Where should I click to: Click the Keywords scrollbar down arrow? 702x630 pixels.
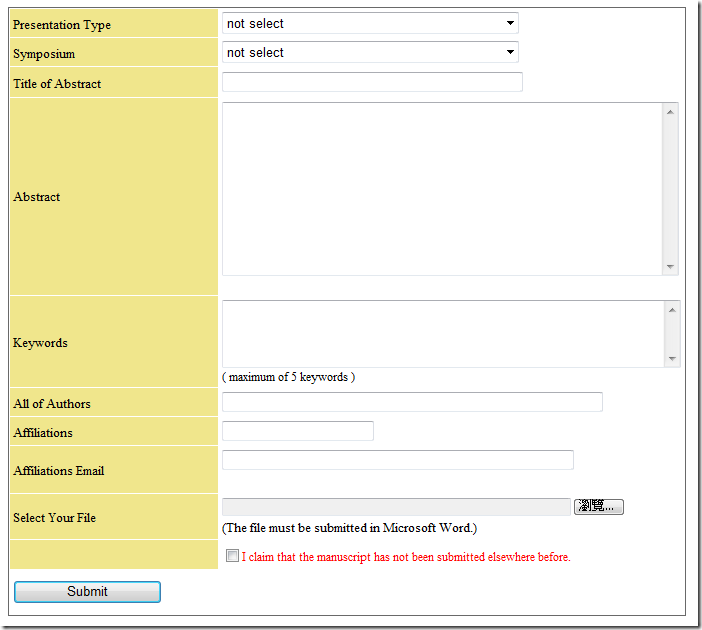coord(672,359)
